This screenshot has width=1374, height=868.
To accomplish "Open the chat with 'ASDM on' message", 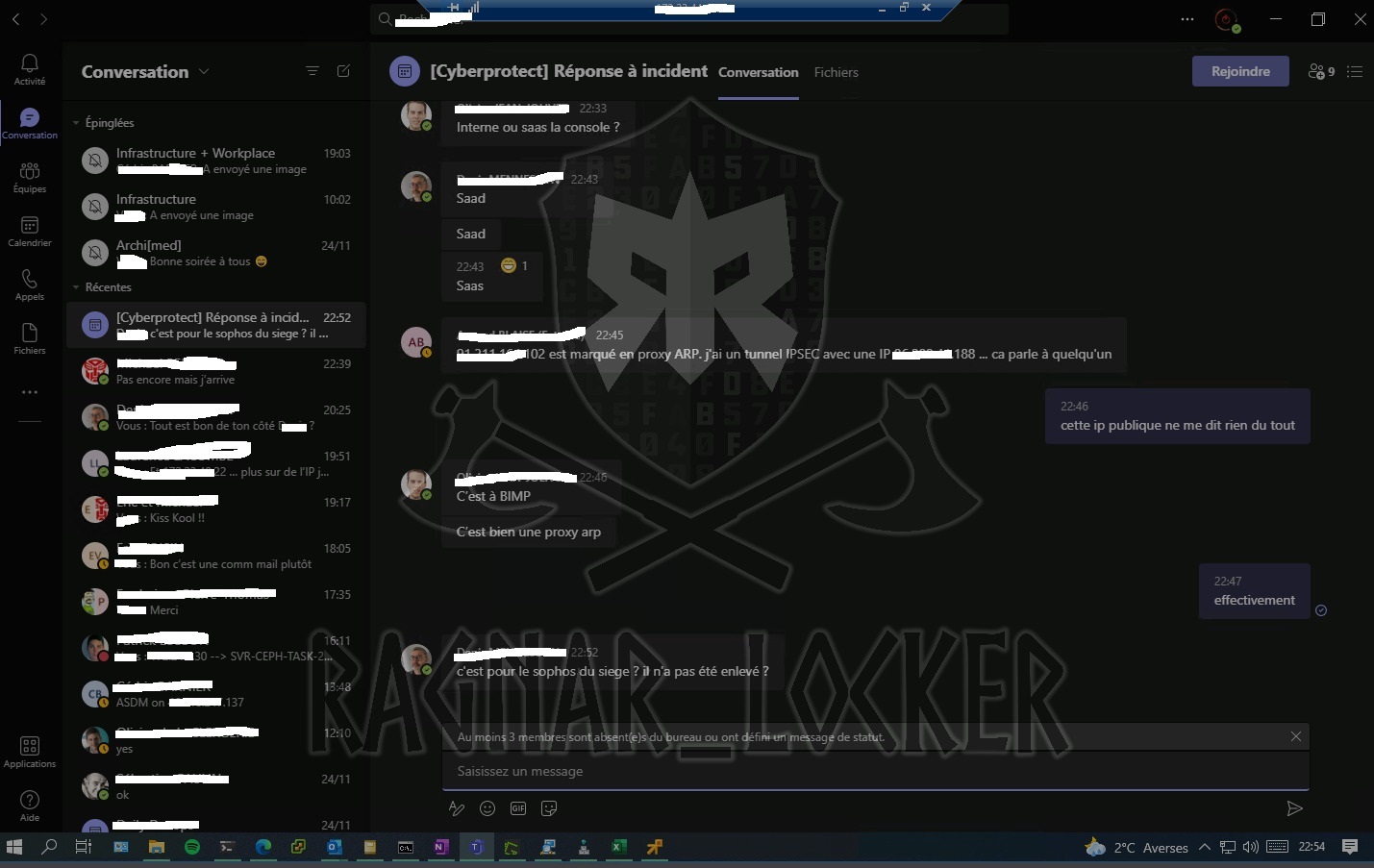I will tap(216, 694).
